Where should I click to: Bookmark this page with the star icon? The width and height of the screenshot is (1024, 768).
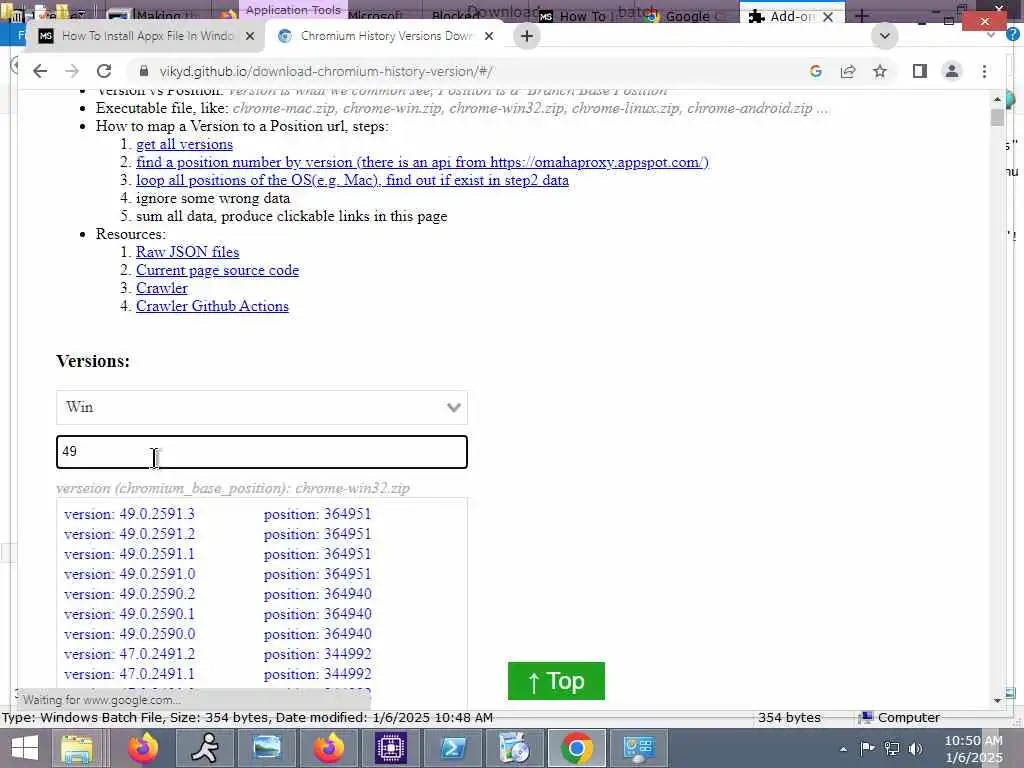tap(880, 71)
